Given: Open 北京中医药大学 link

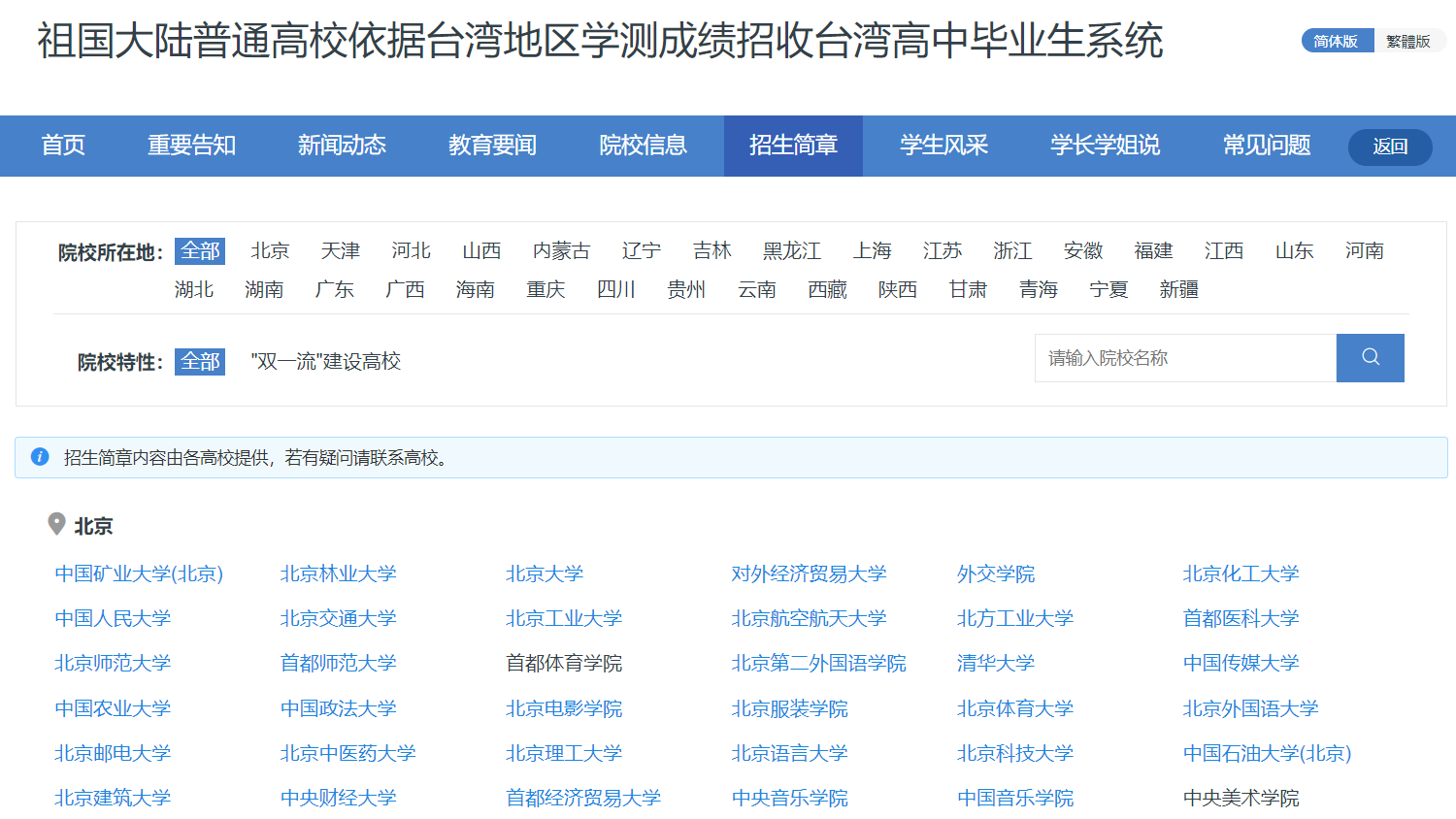Looking at the screenshot, I should (x=348, y=754).
